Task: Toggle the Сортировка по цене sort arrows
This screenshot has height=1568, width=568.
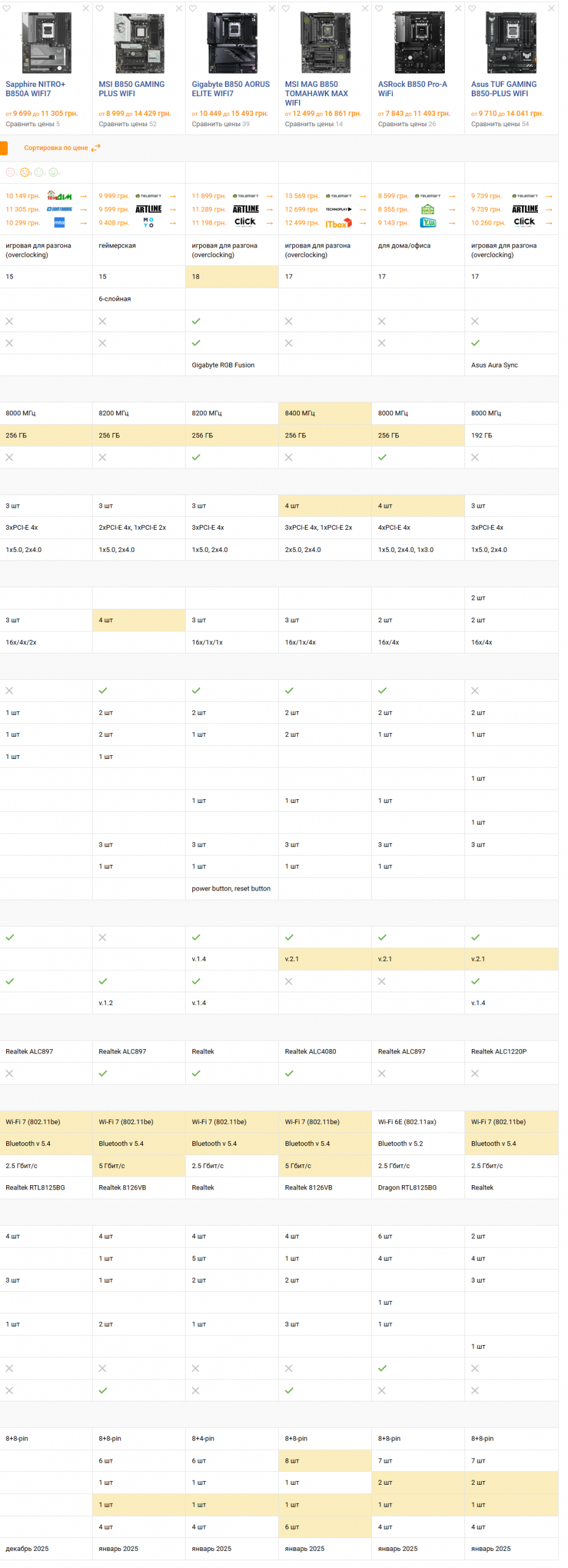Action: point(96,148)
